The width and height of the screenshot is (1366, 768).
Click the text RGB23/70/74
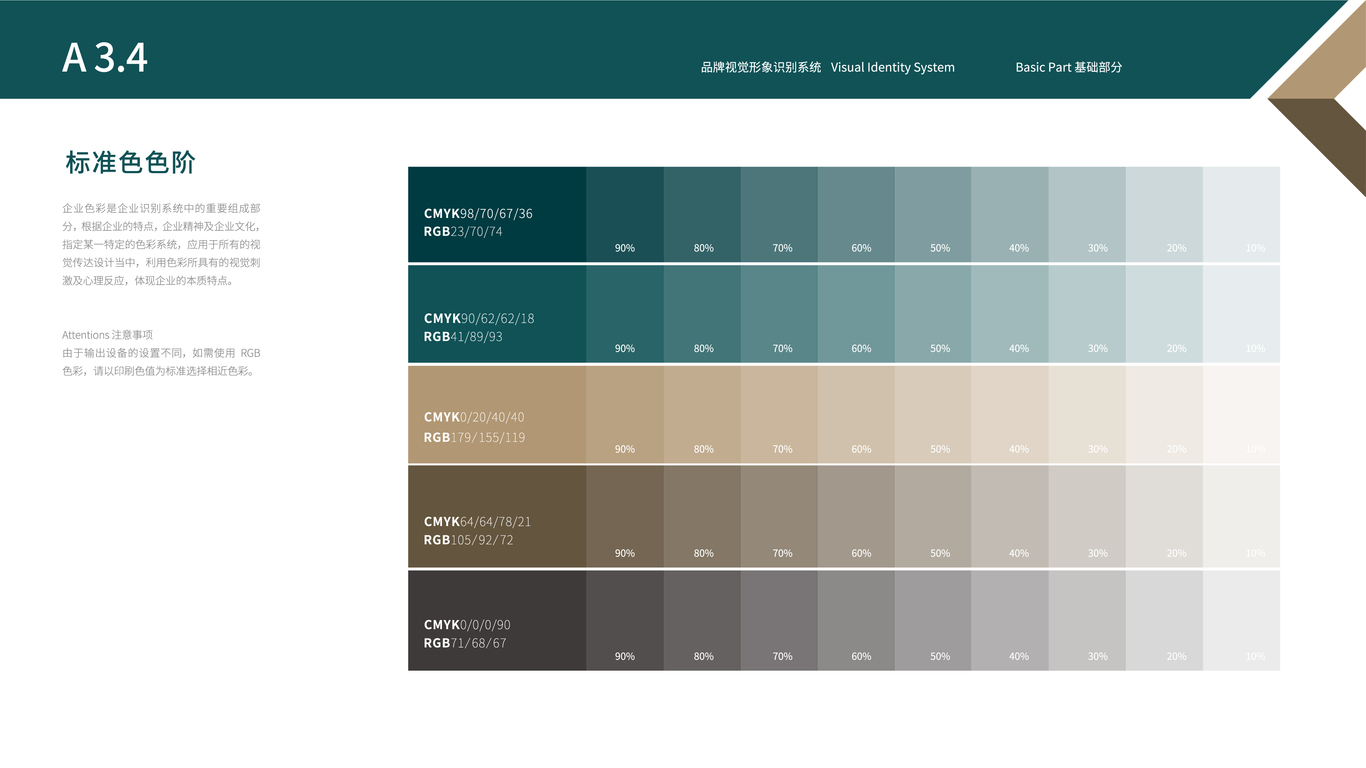(x=463, y=232)
